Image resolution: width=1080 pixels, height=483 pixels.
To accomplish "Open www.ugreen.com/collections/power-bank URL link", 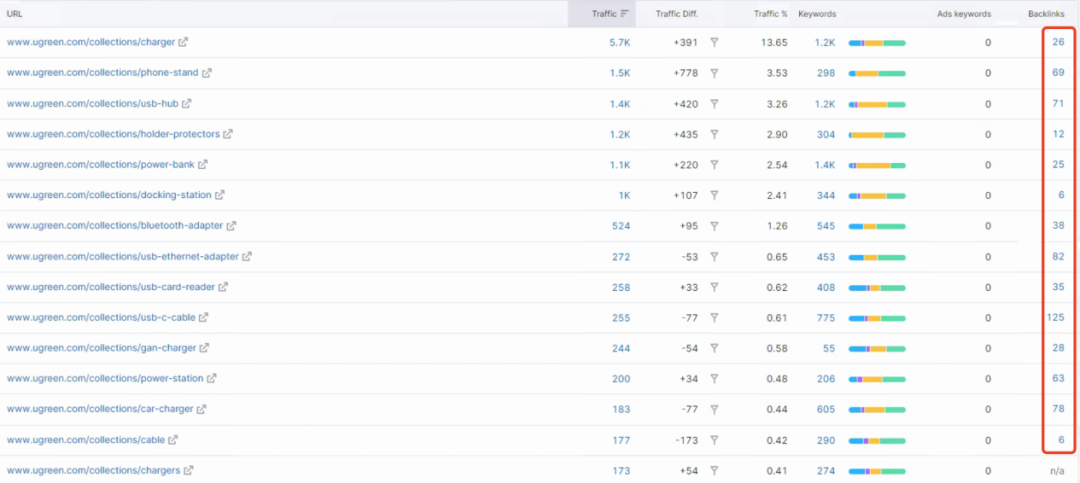I will pyautogui.click(x=101, y=165).
